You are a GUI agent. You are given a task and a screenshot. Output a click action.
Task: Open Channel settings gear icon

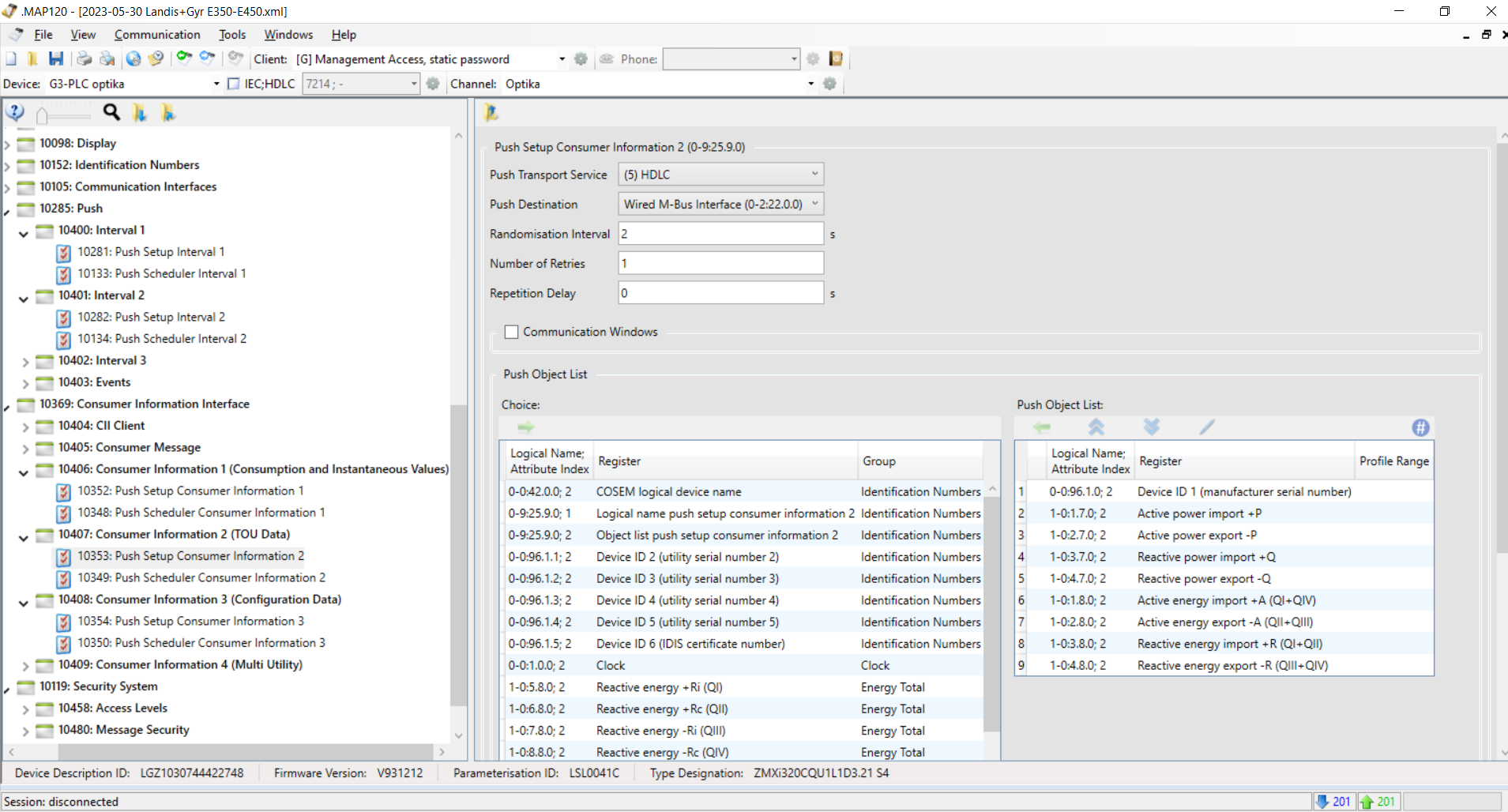click(829, 84)
